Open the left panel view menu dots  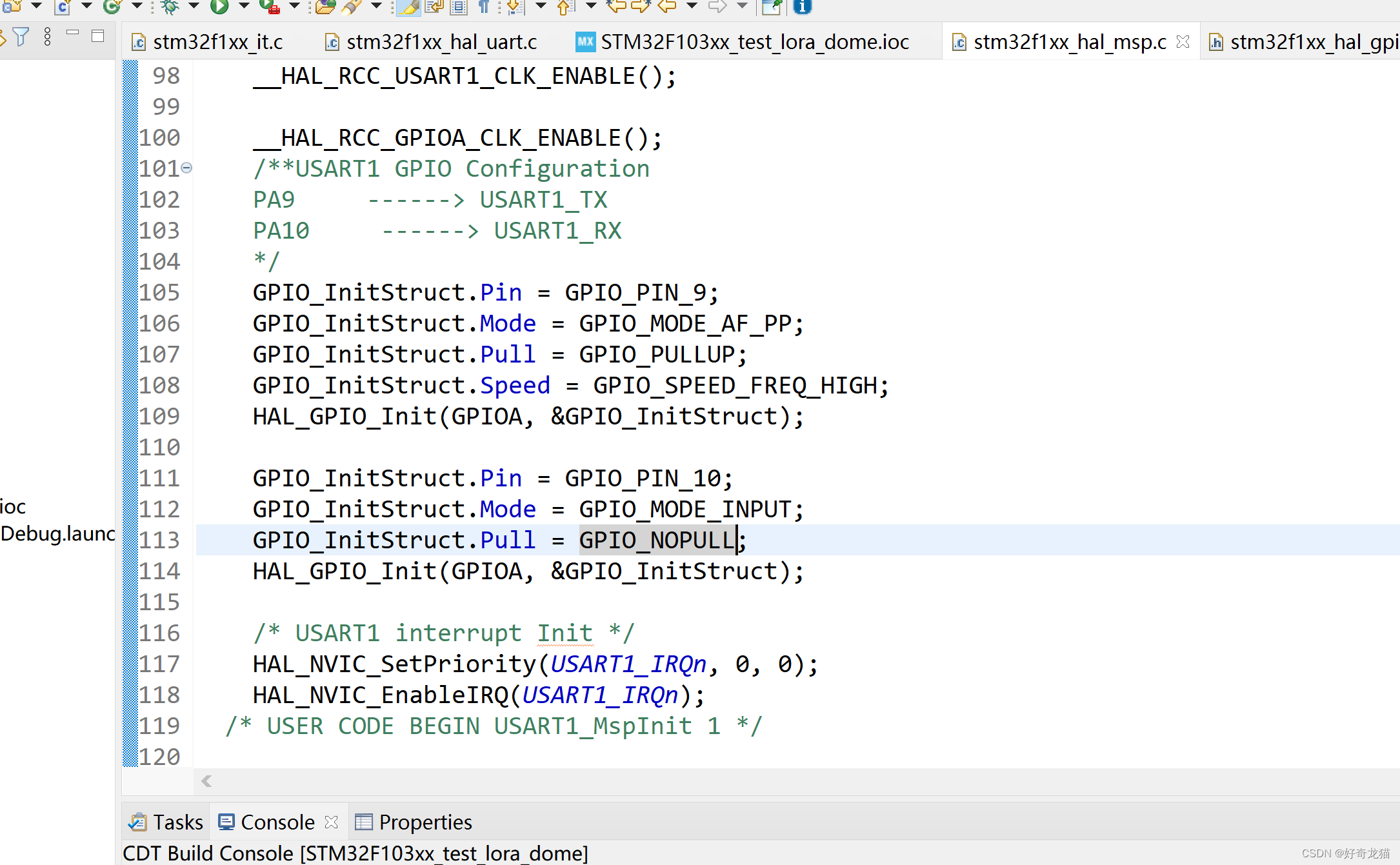coord(47,37)
